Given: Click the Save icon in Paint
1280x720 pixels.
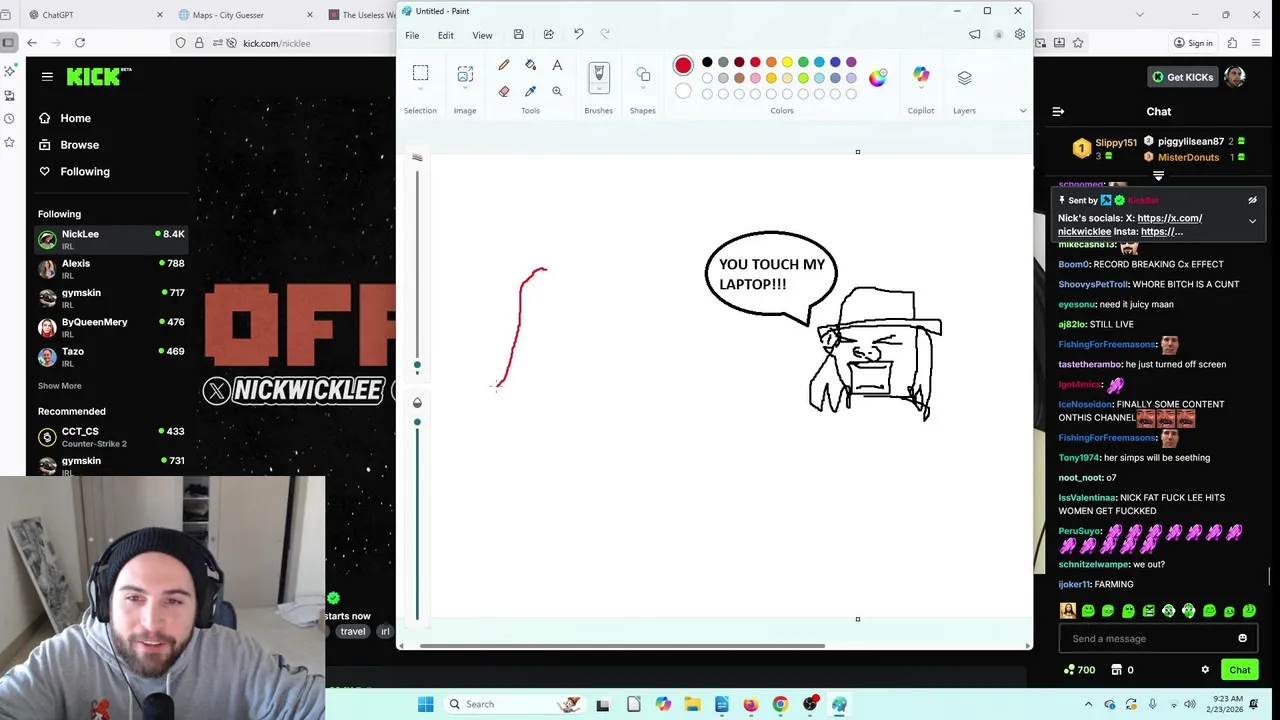Looking at the screenshot, I should point(518,35).
